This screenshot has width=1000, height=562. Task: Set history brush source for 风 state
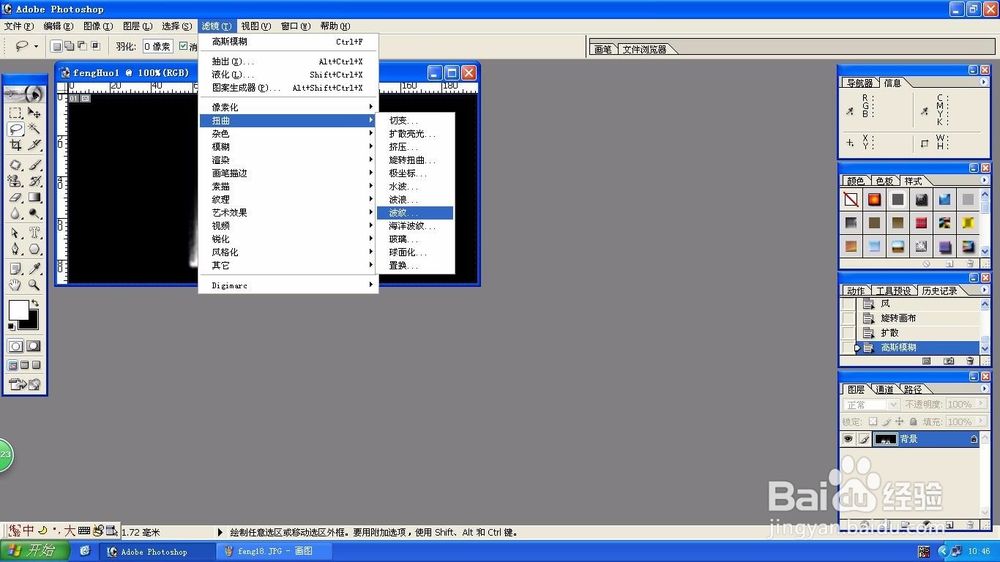click(848, 304)
